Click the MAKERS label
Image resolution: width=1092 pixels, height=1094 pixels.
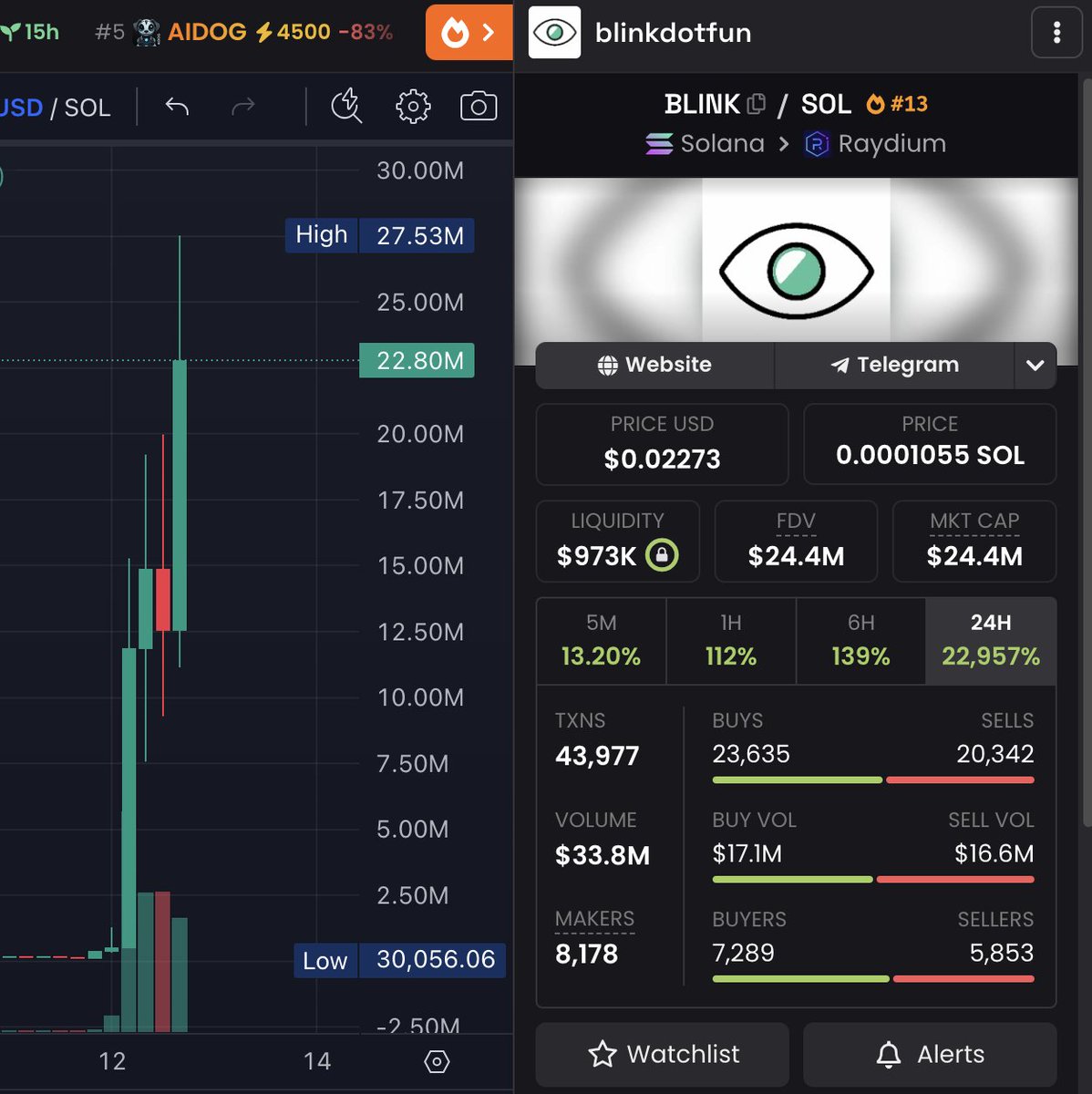pos(594,919)
